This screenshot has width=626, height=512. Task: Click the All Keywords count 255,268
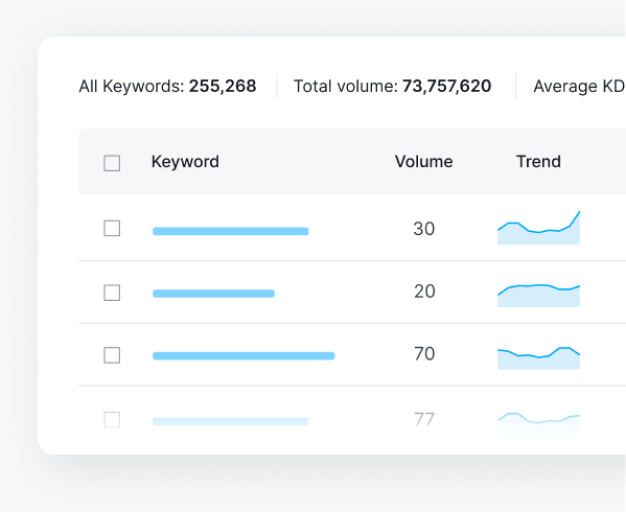pos(222,86)
